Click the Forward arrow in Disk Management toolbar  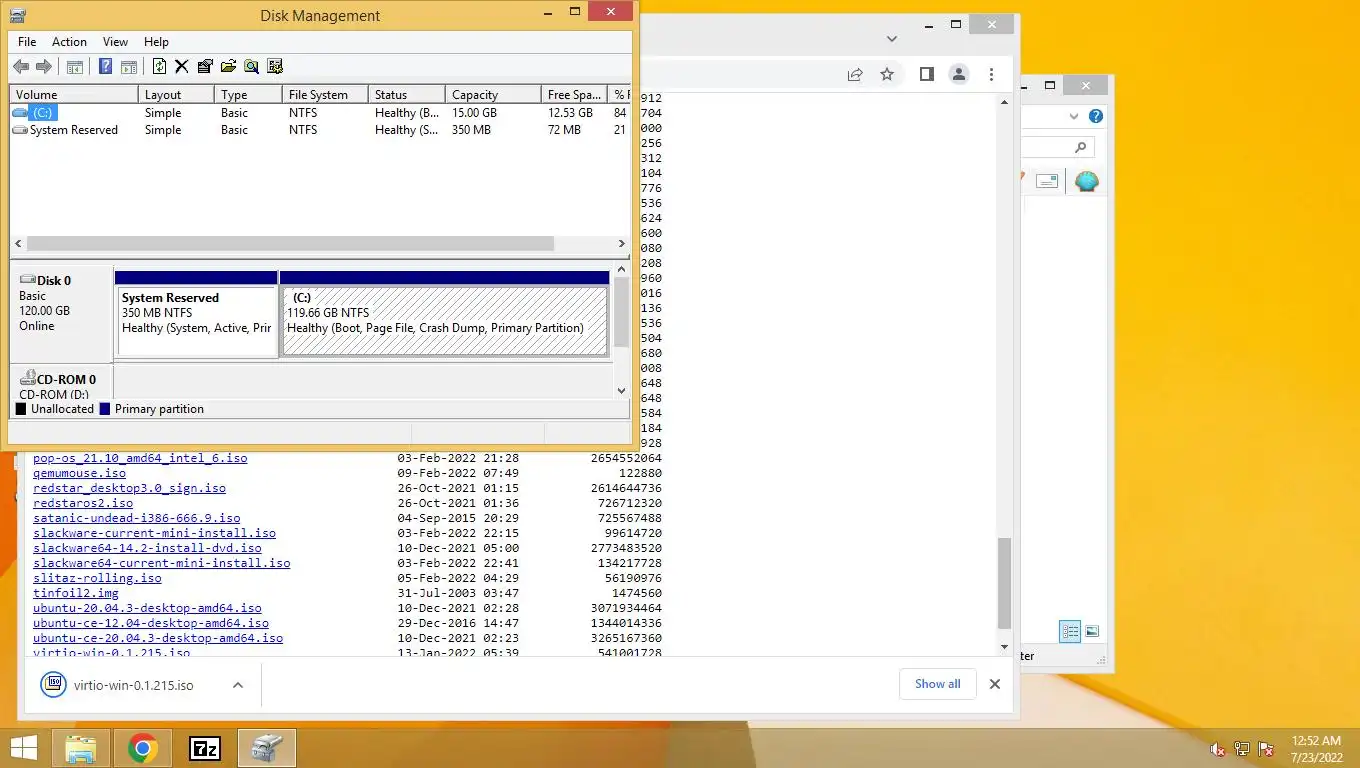(44, 67)
